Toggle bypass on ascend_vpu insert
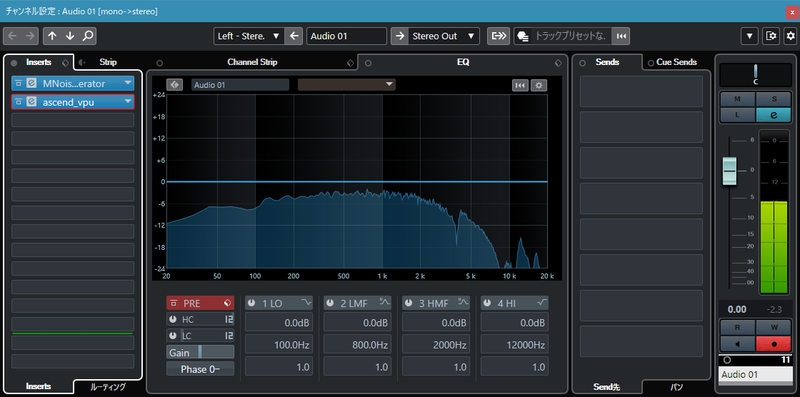 [x=18, y=102]
